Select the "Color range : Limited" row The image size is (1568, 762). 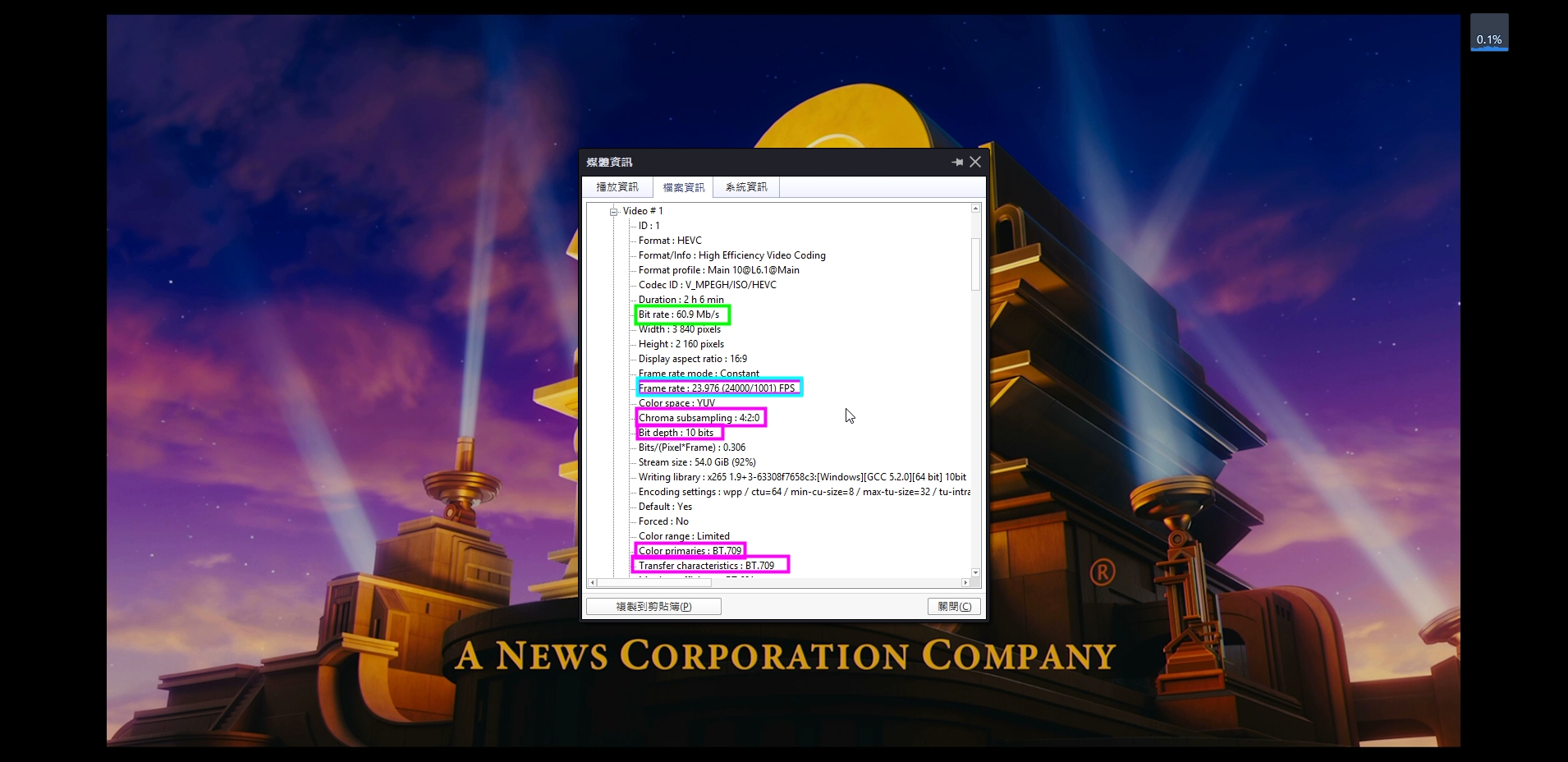click(684, 536)
